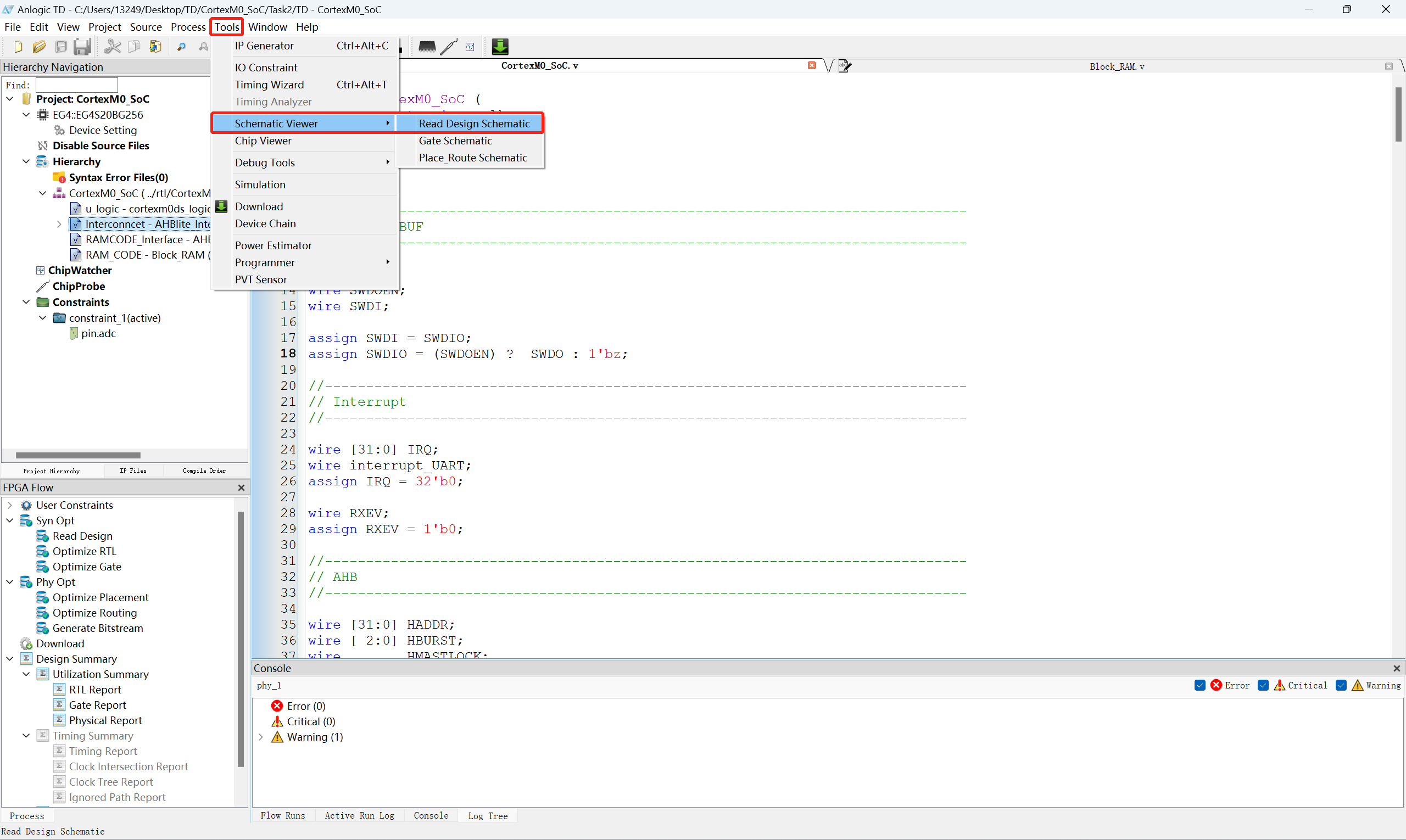Click the pin.adc file icon
The image size is (1406, 840).
pos(74,333)
